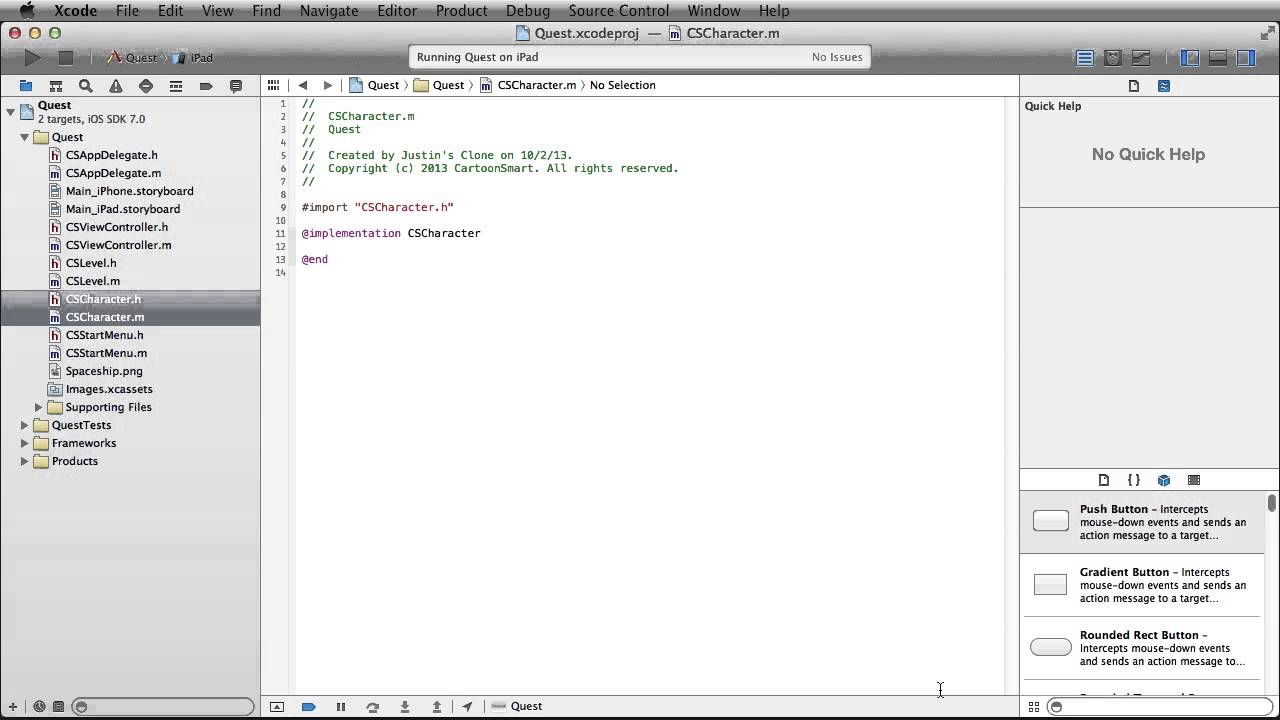1280x720 pixels.
Task: Open the Test navigator
Action: [146, 86]
